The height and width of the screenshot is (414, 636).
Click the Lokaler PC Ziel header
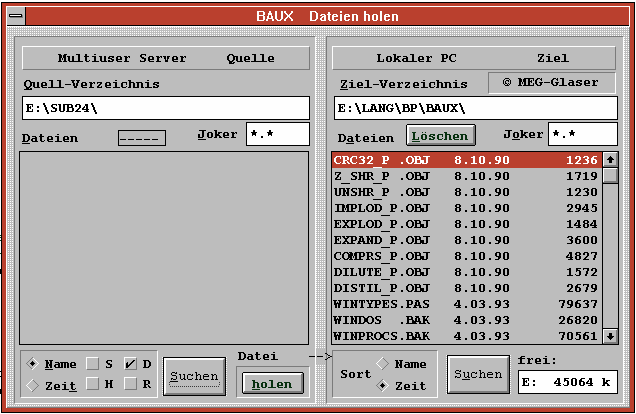pyautogui.click(x=473, y=58)
